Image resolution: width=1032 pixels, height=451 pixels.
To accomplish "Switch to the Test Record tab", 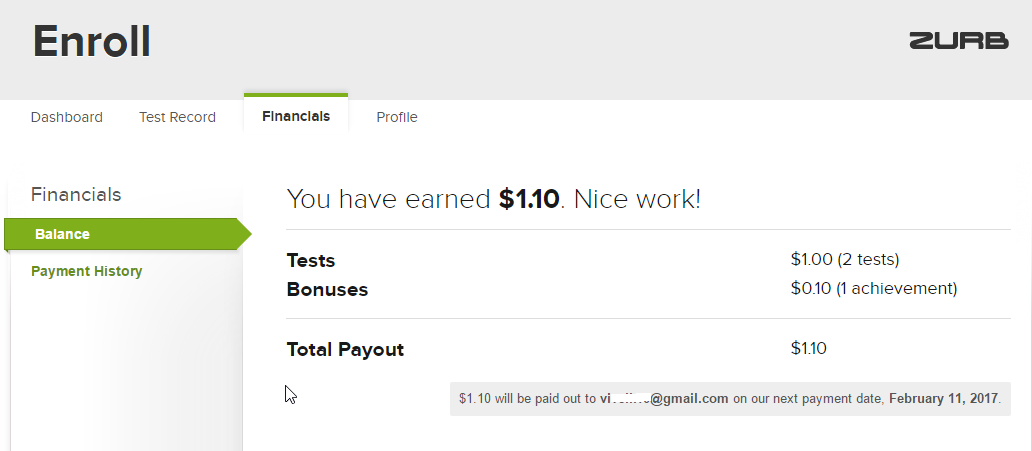I will 177,117.
